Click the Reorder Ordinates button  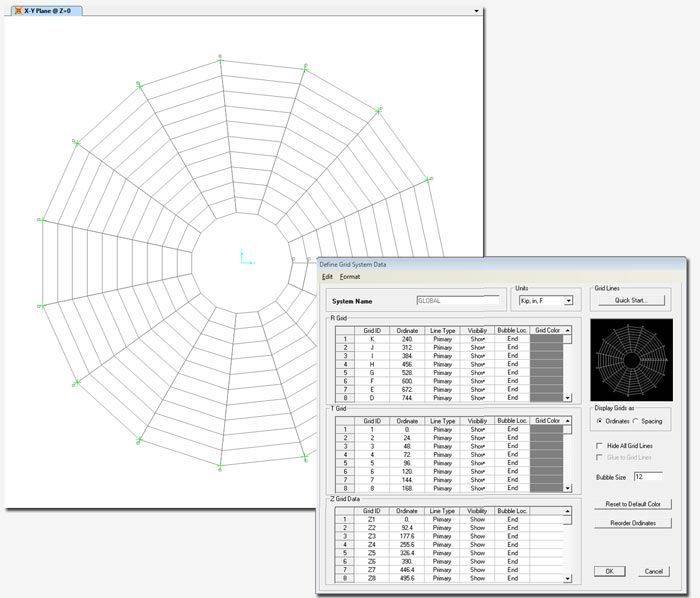click(x=633, y=523)
